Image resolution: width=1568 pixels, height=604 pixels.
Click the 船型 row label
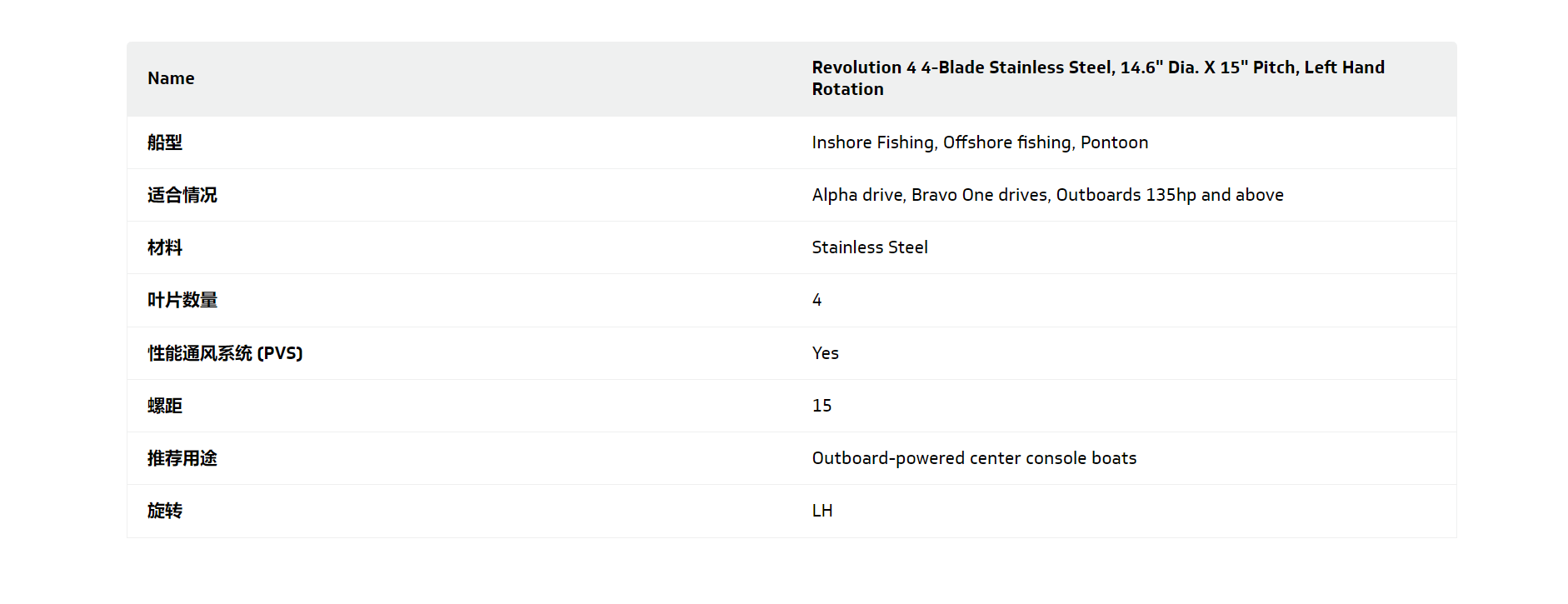click(165, 142)
